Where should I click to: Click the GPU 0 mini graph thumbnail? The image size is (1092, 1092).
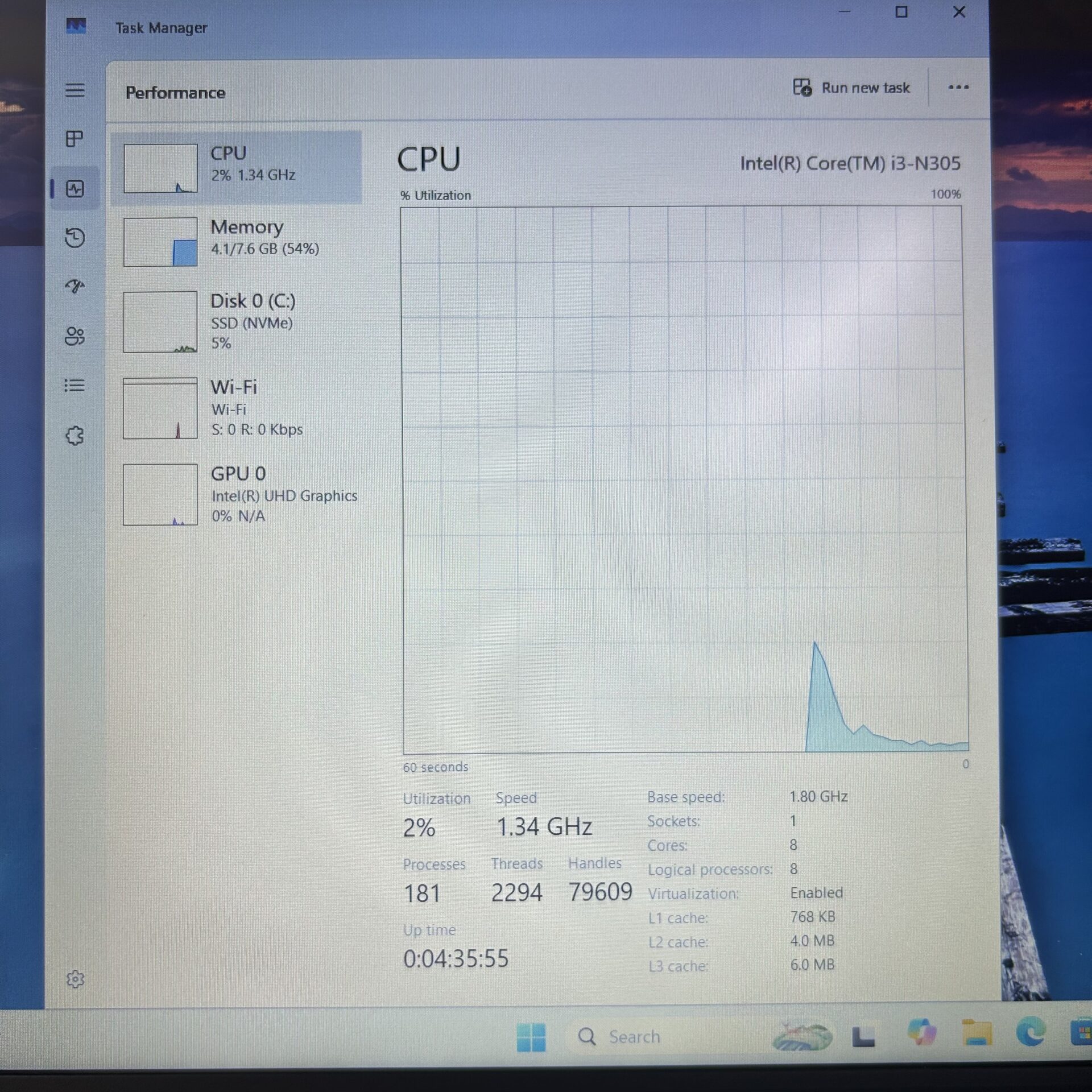coord(160,495)
